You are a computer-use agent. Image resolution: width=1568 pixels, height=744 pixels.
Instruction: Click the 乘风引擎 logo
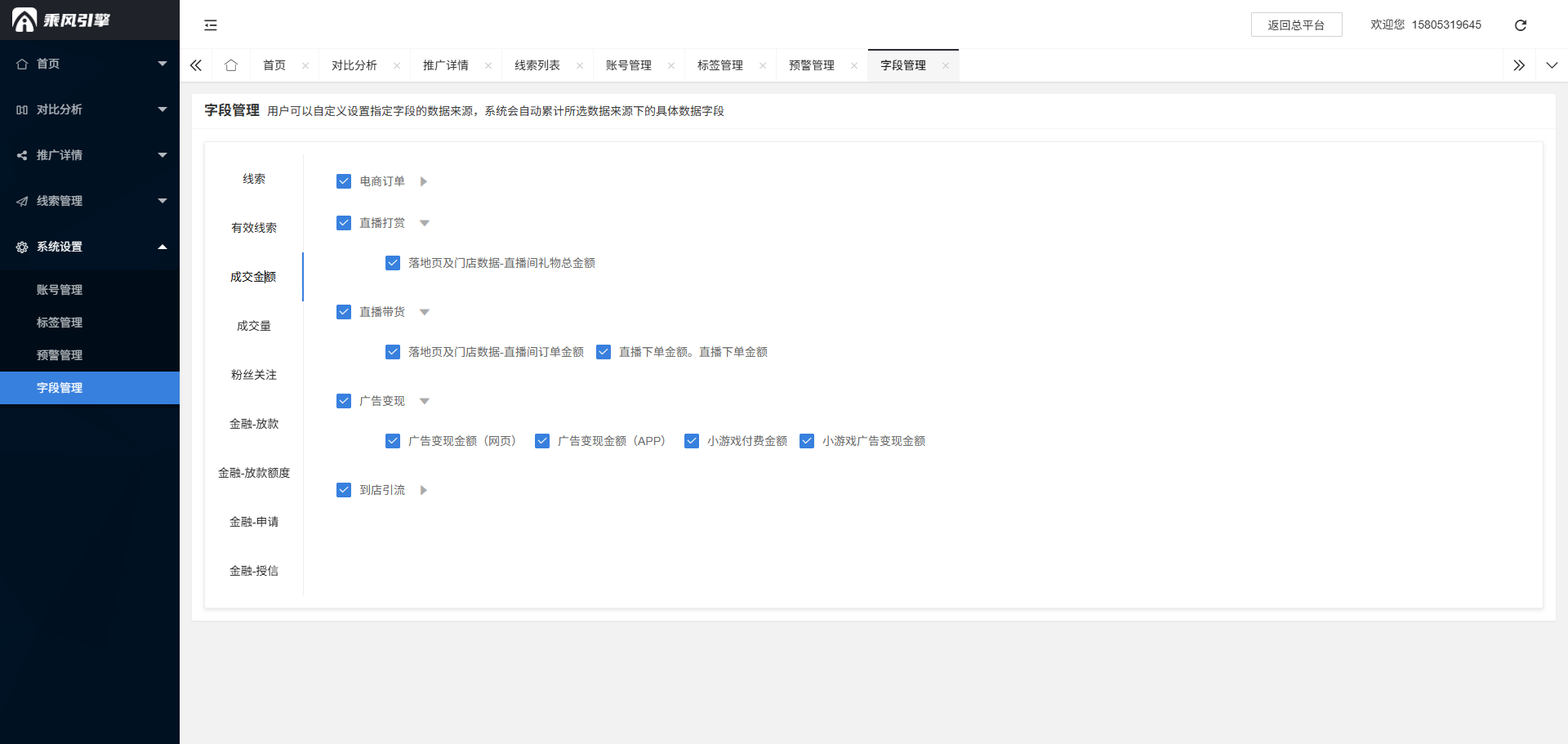(x=62, y=20)
